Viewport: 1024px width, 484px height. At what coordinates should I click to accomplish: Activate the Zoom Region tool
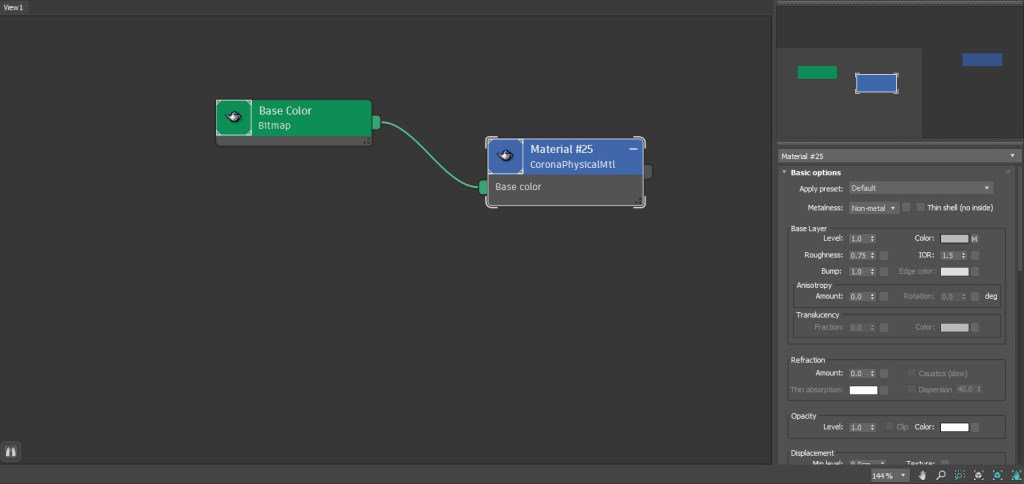[959, 476]
